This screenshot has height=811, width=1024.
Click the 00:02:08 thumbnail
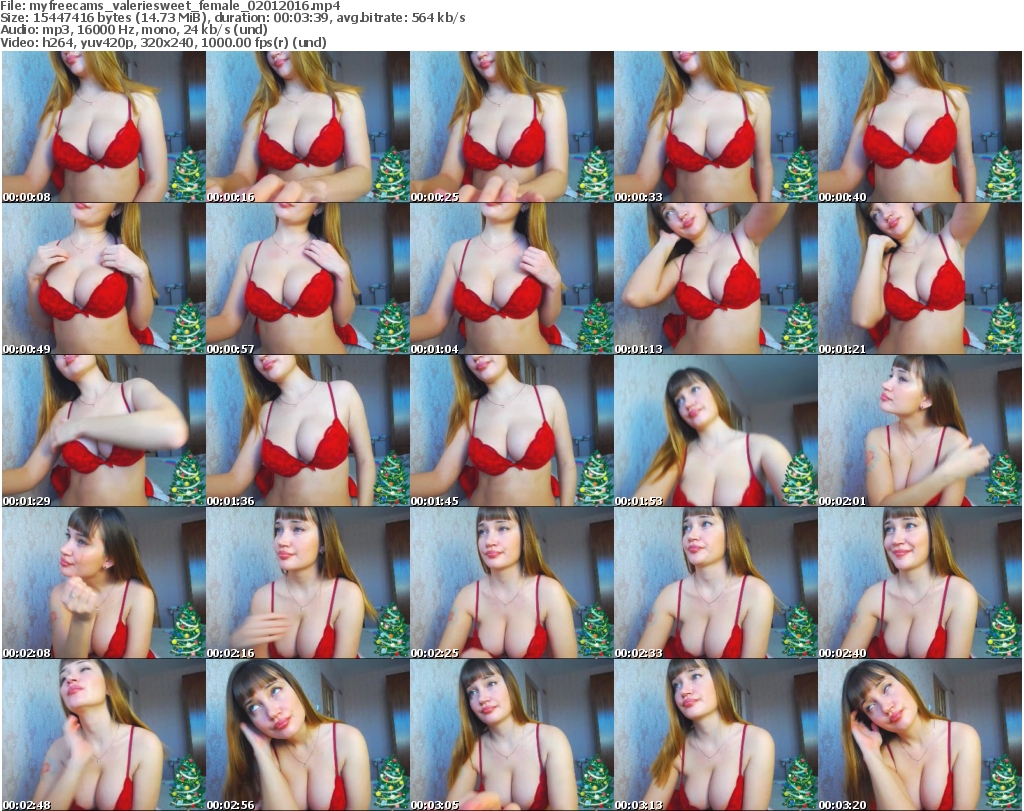104,583
